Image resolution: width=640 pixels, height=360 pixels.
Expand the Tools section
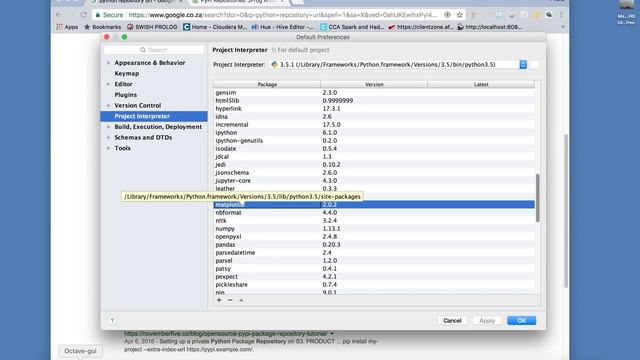tap(109, 148)
